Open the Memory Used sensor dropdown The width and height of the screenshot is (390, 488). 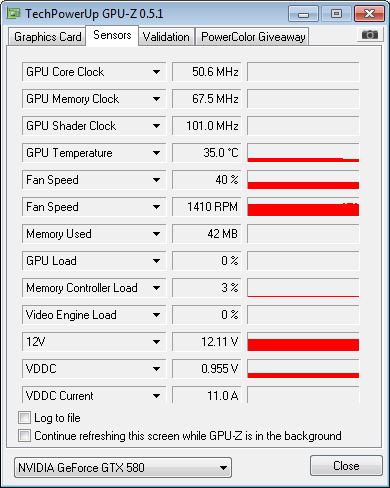click(x=156, y=234)
